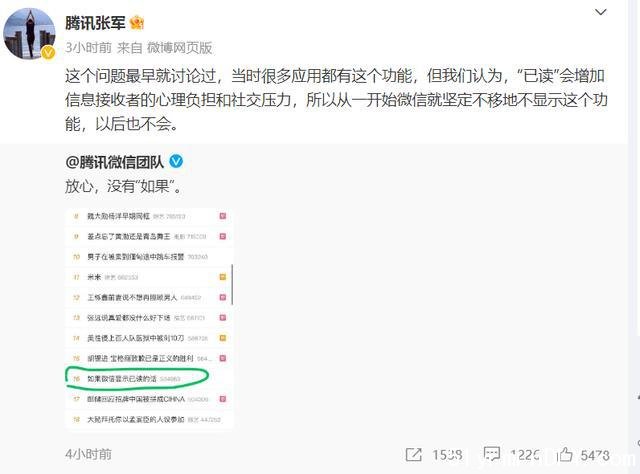Image resolution: width=640 pixels, height=474 pixels.
Task: Open the 腾讯张军 username link
Action: pos(95,23)
